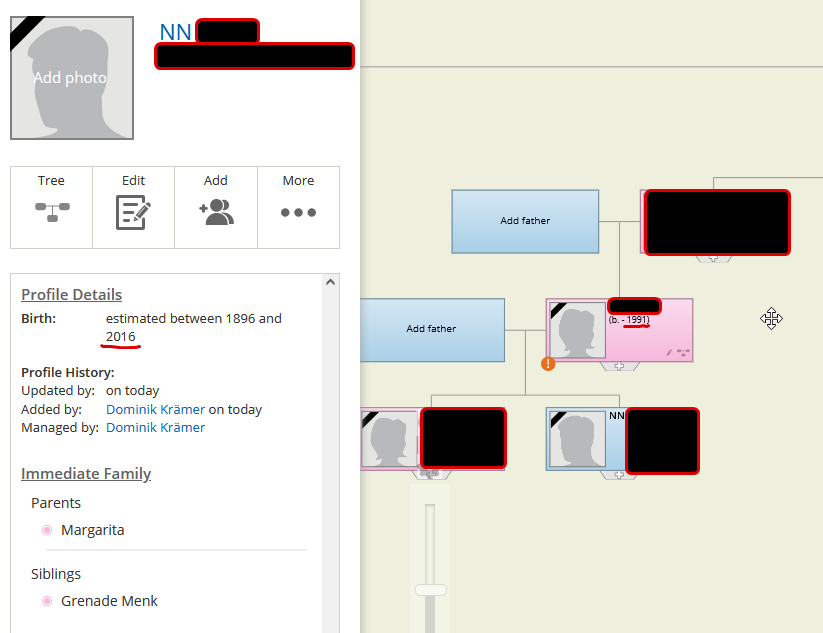The height and width of the screenshot is (633, 823).
Task: Open the More options menu
Action: 298,207
